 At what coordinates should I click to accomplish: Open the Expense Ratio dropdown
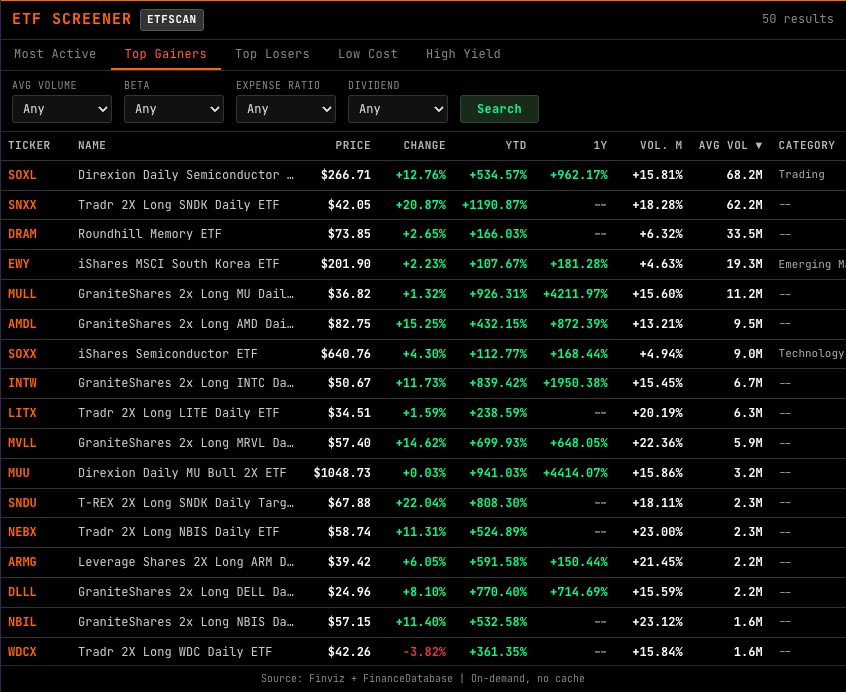point(286,109)
